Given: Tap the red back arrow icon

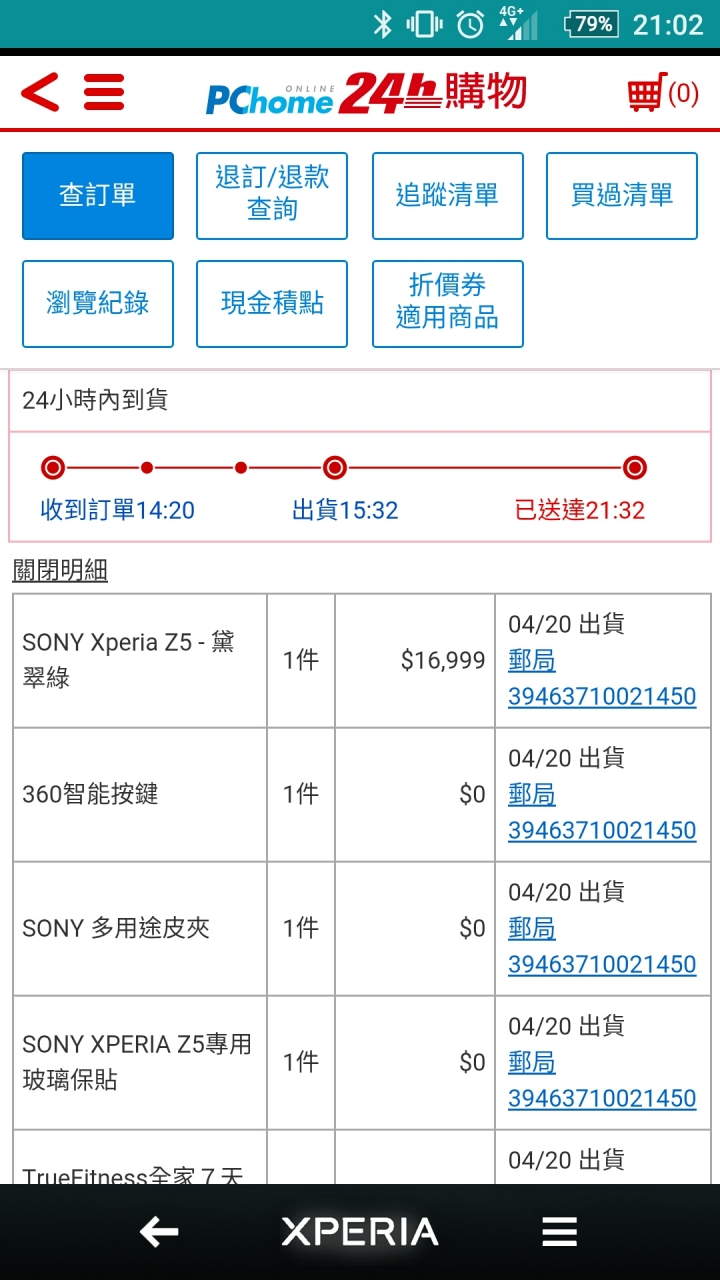Looking at the screenshot, I should tap(40, 93).
